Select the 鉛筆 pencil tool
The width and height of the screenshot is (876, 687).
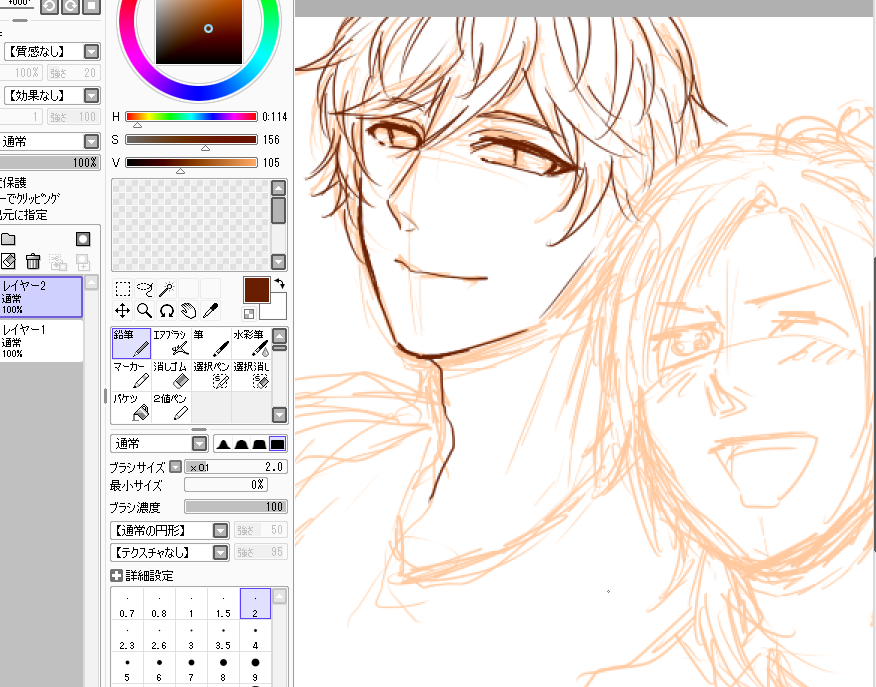[131, 343]
